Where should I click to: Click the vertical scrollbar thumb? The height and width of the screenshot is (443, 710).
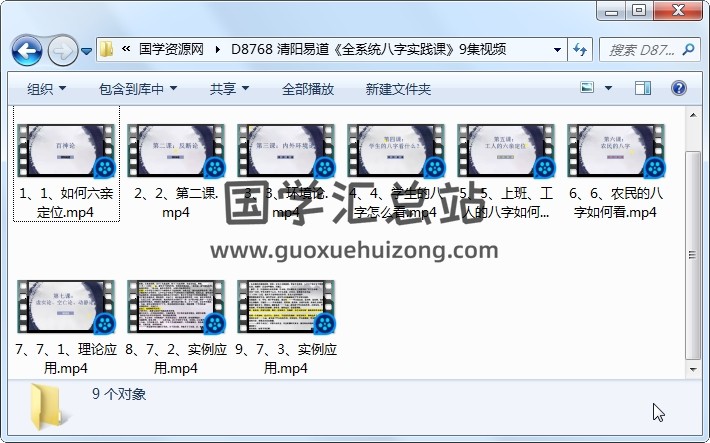pyautogui.click(x=692, y=255)
